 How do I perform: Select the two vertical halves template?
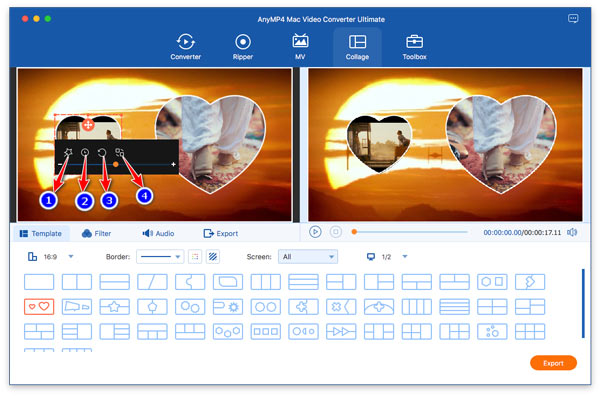[x=77, y=282]
